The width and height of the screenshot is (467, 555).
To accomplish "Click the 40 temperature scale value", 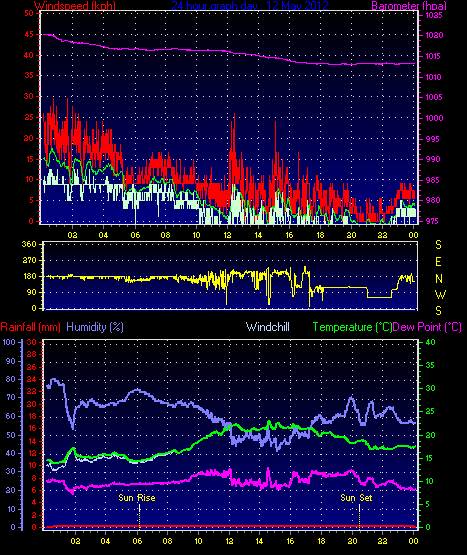I will [430, 342].
